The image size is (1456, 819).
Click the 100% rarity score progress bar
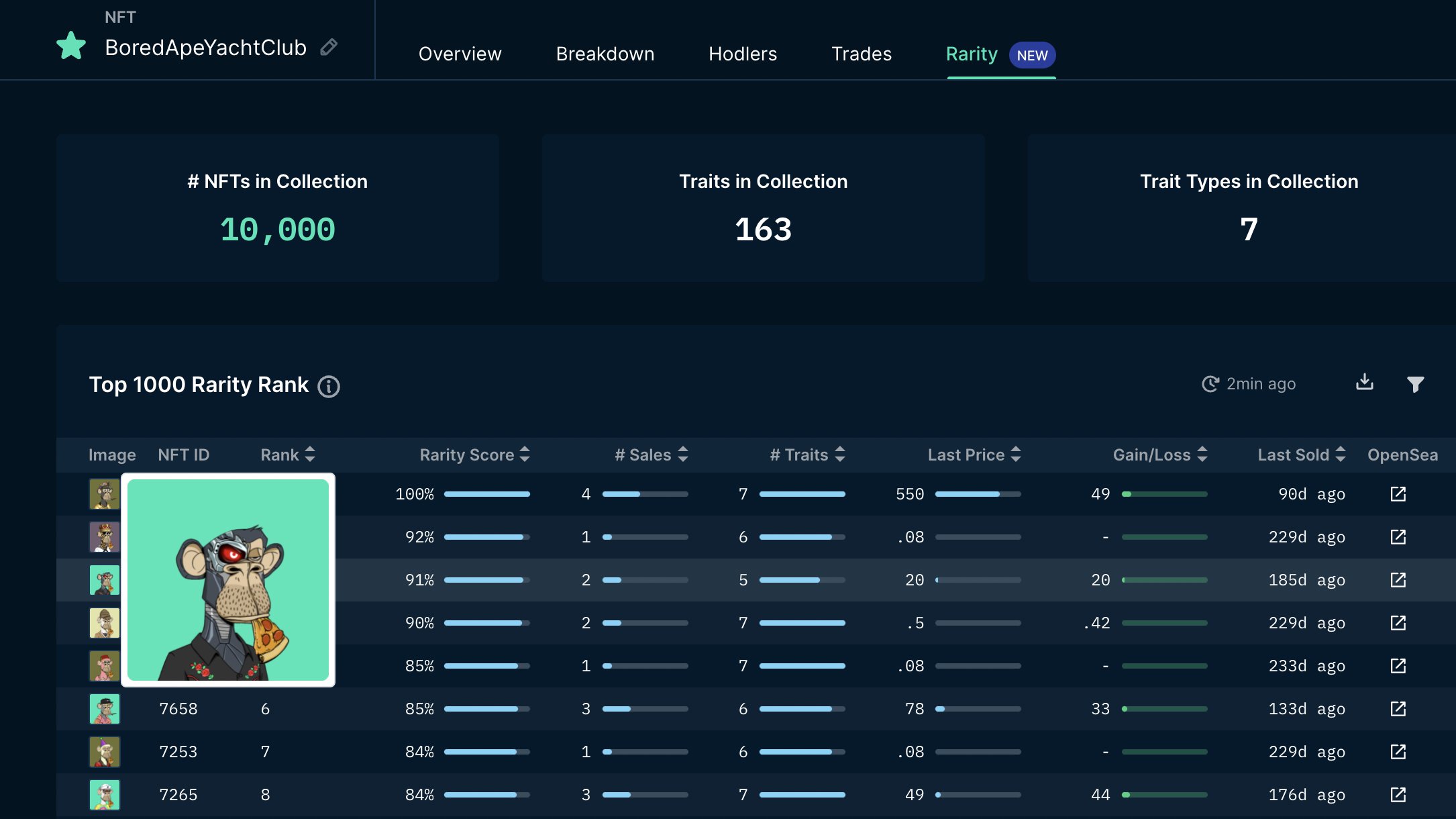(488, 493)
